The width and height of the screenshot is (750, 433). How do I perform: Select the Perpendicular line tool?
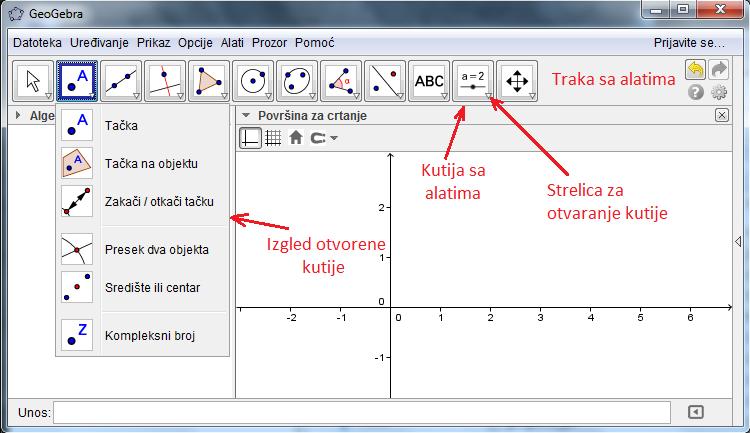(x=165, y=81)
